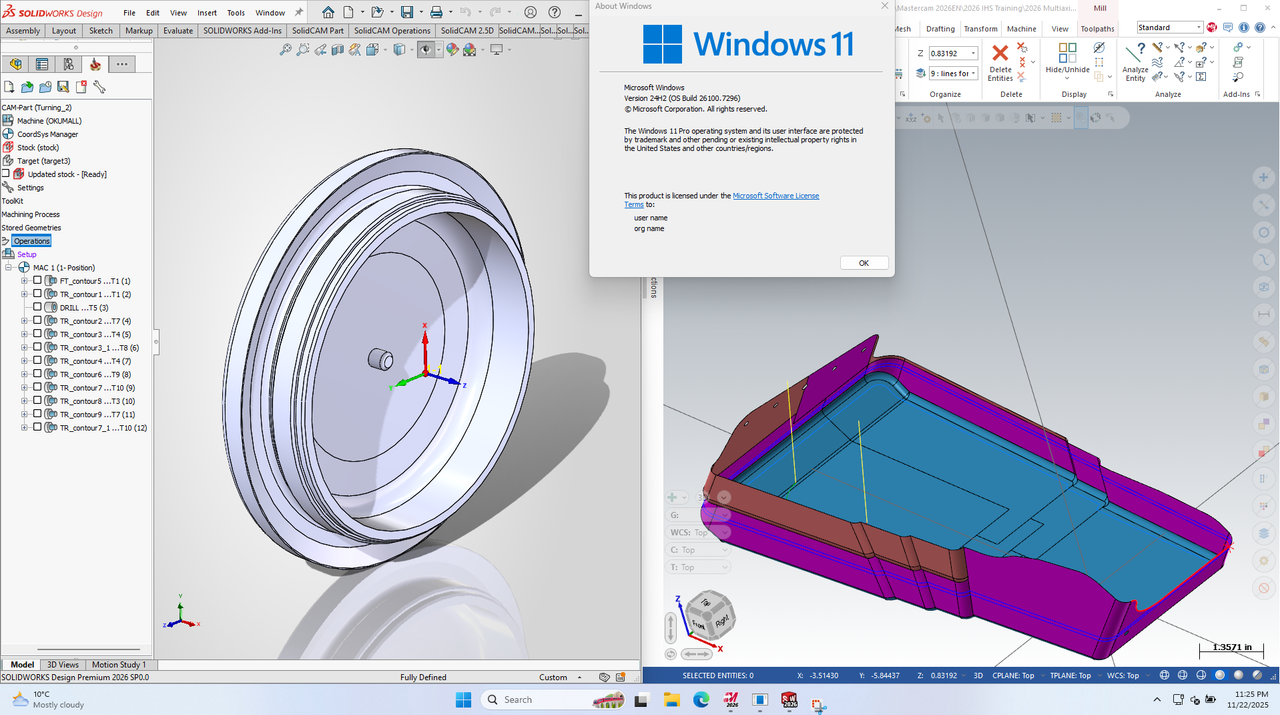Check the TR_contour2 operation checkbox
The image size is (1280, 715).
38,321
